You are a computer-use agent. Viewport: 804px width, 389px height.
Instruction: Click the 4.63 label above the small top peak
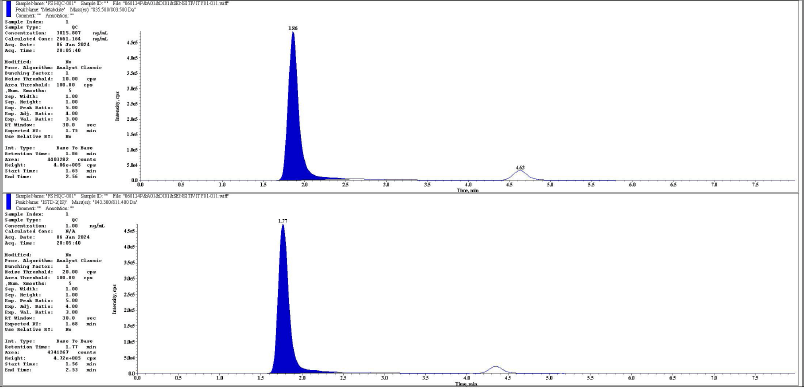pyautogui.click(x=520, y=167)
